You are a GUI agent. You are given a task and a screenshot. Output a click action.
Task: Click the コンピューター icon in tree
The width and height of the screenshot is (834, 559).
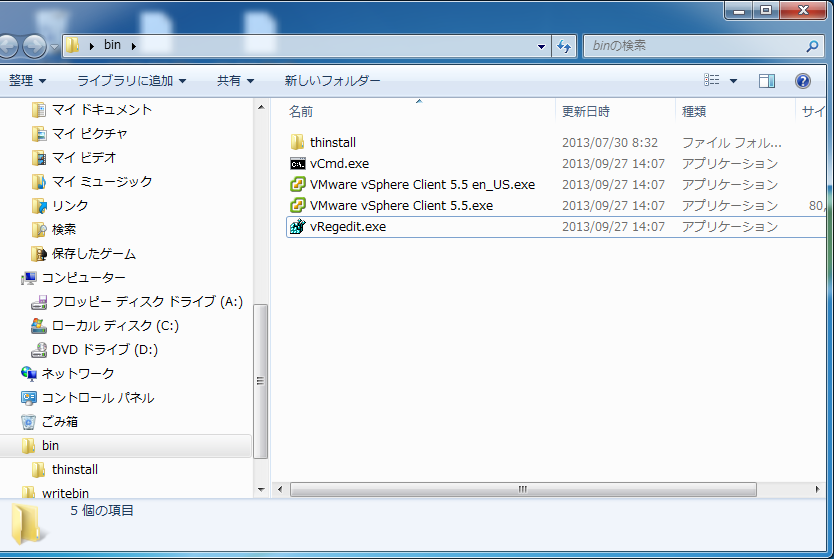coord(28,278)
